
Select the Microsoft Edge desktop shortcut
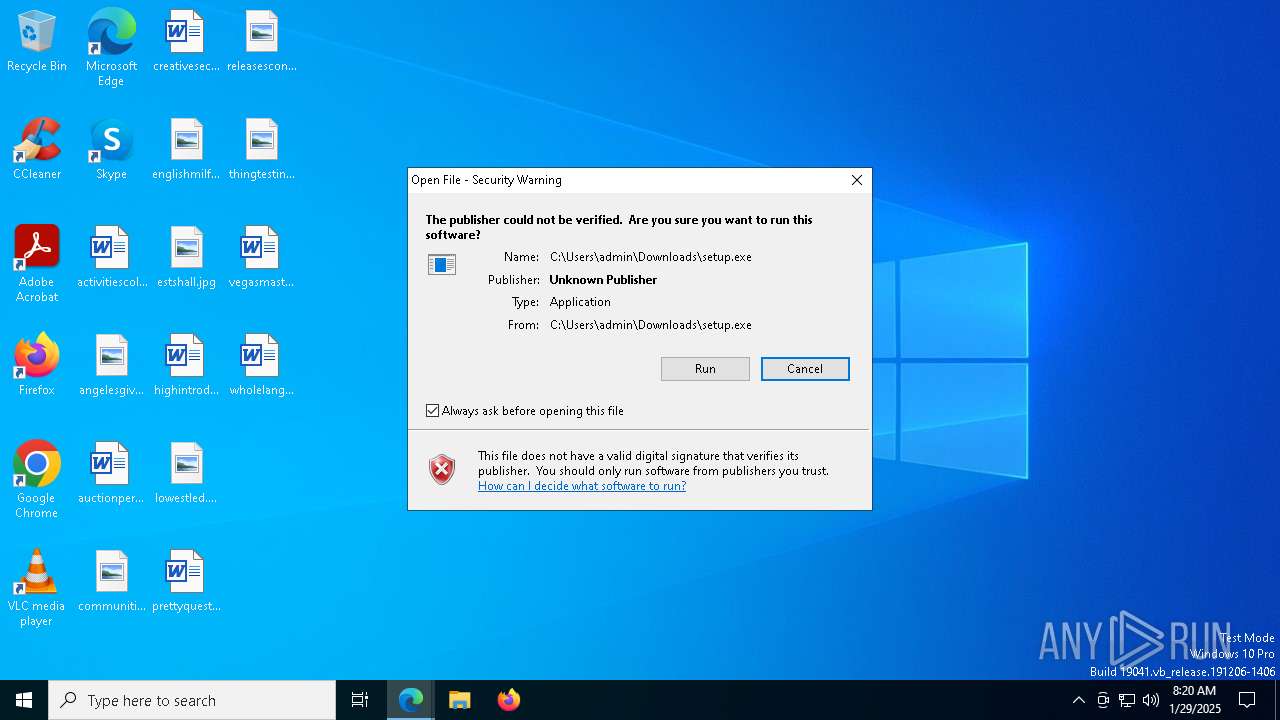tap(111, 48)
